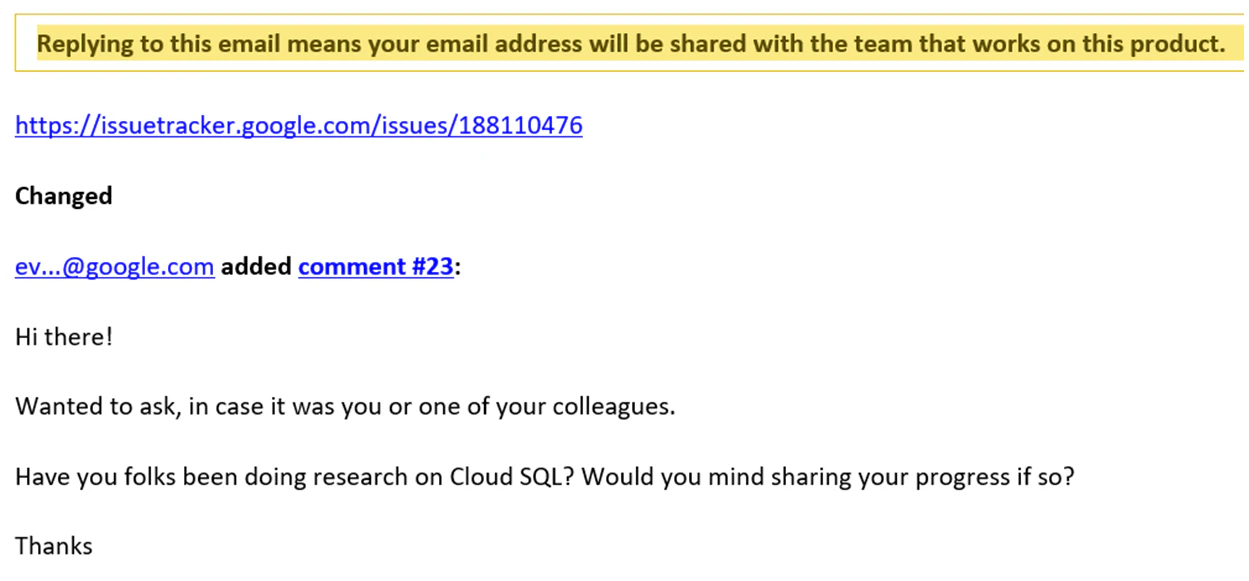Click the yellow reply warning banner
Viewport: 1249px width, 581px height.
tap(631, 44)
